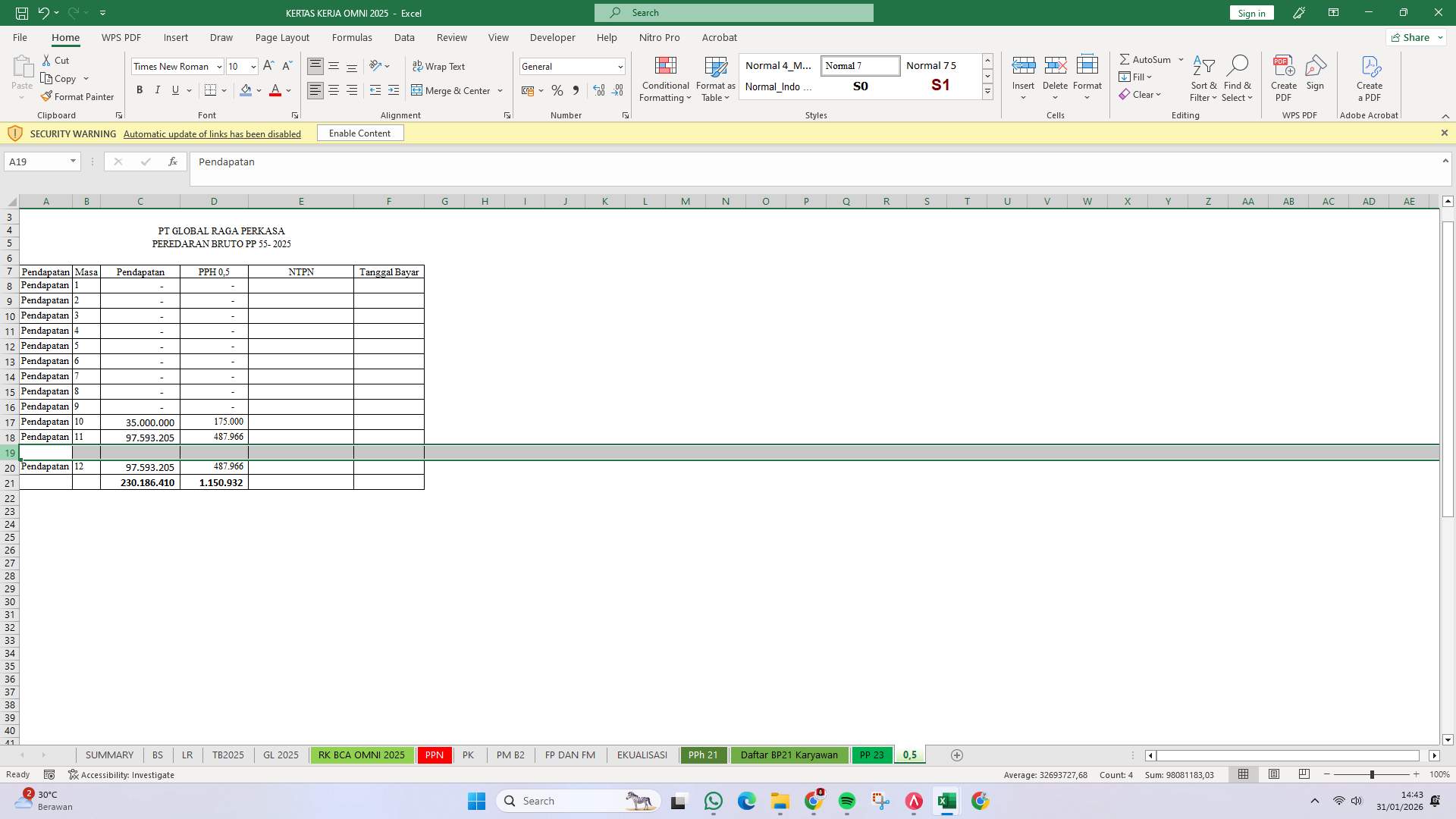Open Conditional Formatting options
The width and height of the screenshot is (1456, 819).
point(665,79)
